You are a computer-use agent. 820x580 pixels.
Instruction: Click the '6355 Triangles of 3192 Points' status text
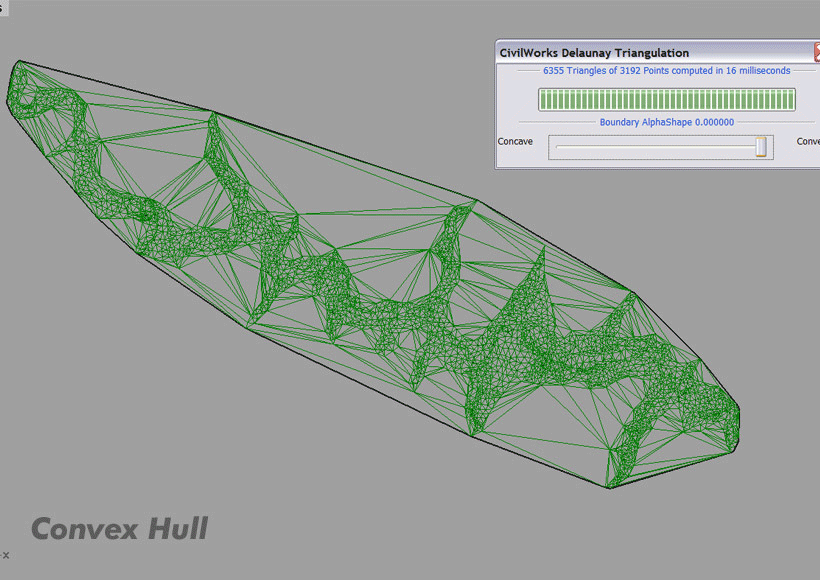coord(666,71)
